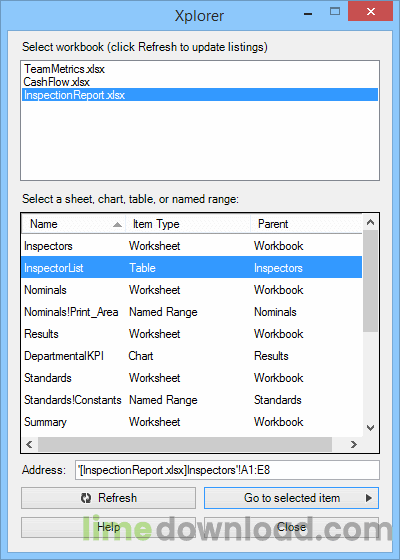Click the Refresh button with circular arrows
Screen dimensions: 400x560
108,498
